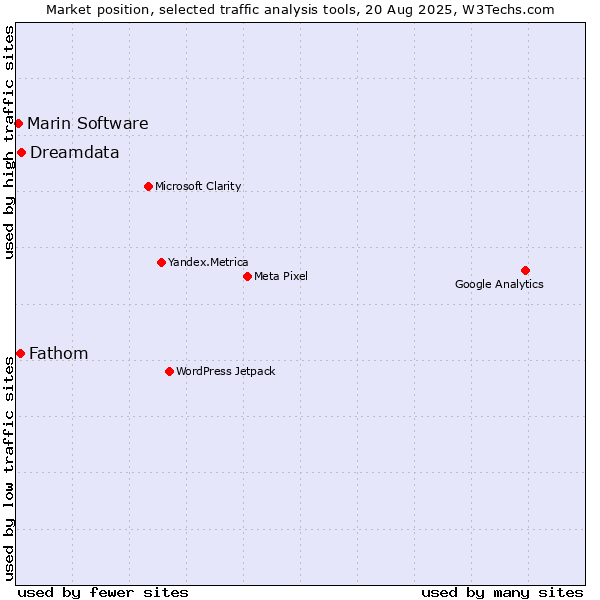
Task: Click the 'used by fewer sites' axis label
Action: (103, 593)
